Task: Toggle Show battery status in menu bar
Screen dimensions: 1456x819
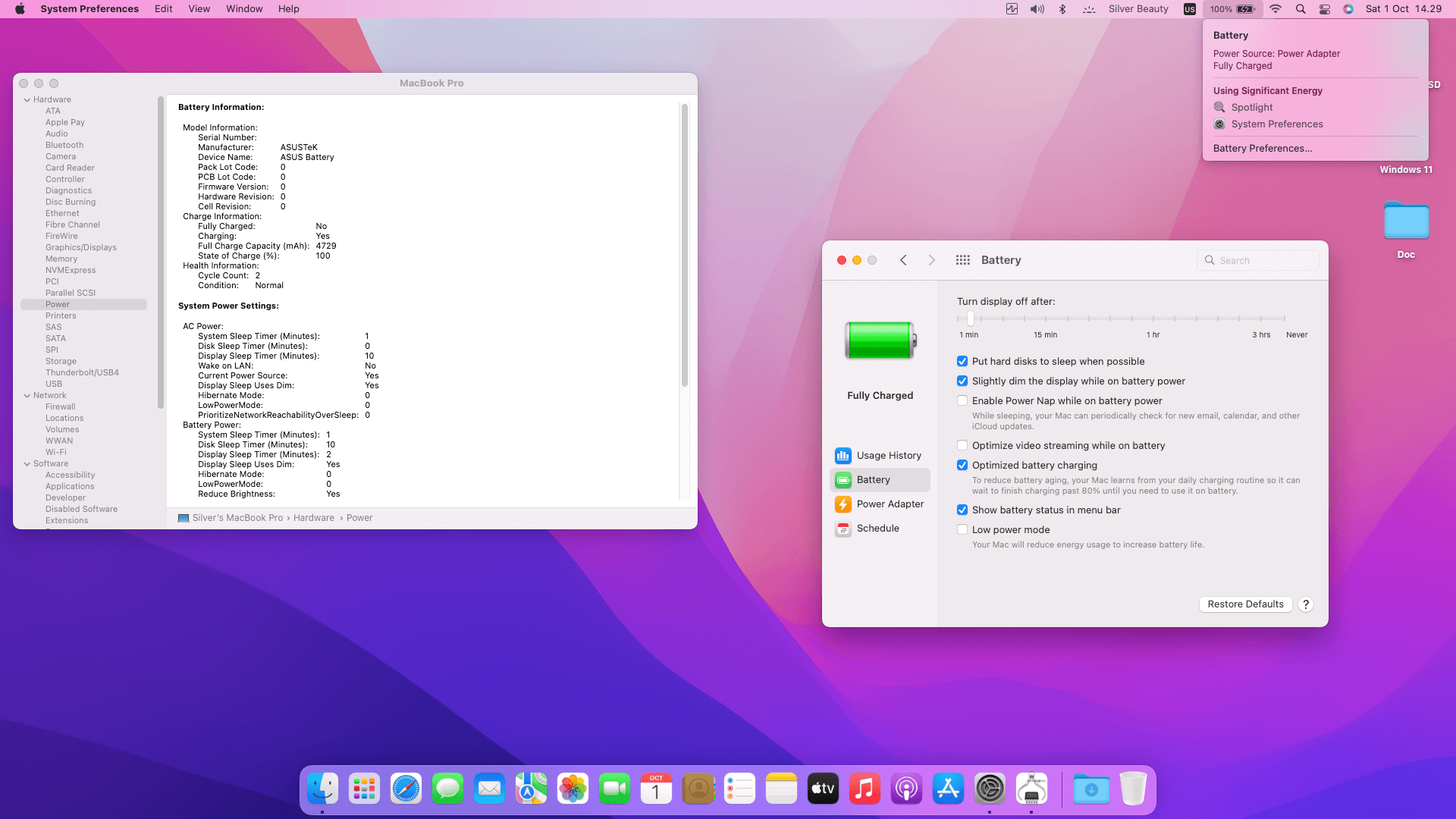Action: pyautogui.click(x=962, y=510)
